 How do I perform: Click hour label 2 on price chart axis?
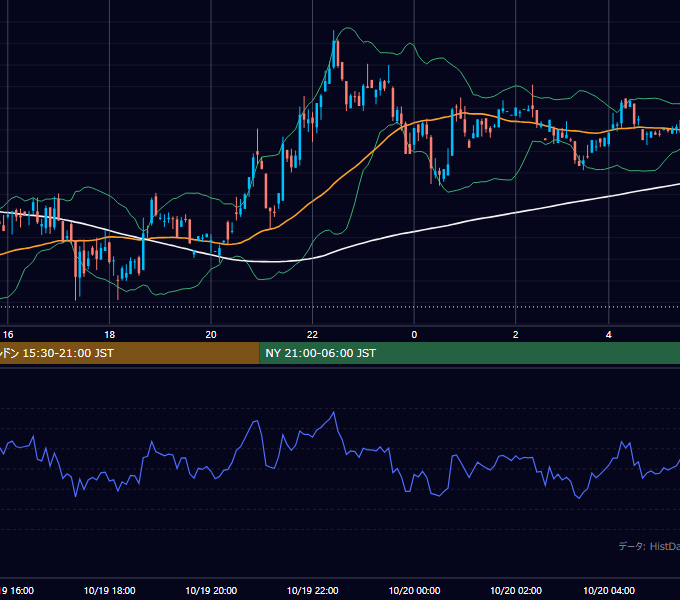pyautogui.click(x=516, y=334)
